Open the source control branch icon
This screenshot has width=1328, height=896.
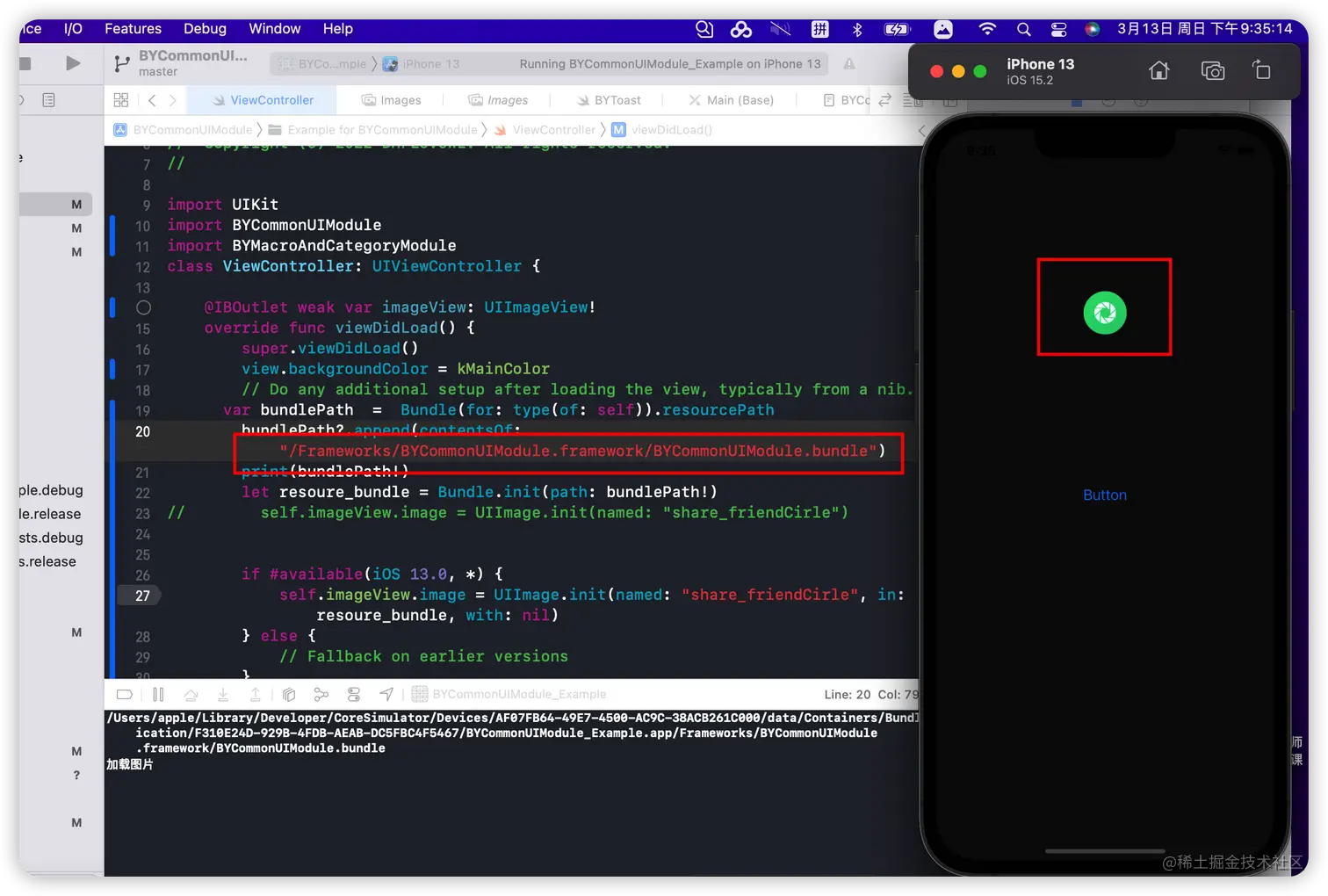[122, 63]
